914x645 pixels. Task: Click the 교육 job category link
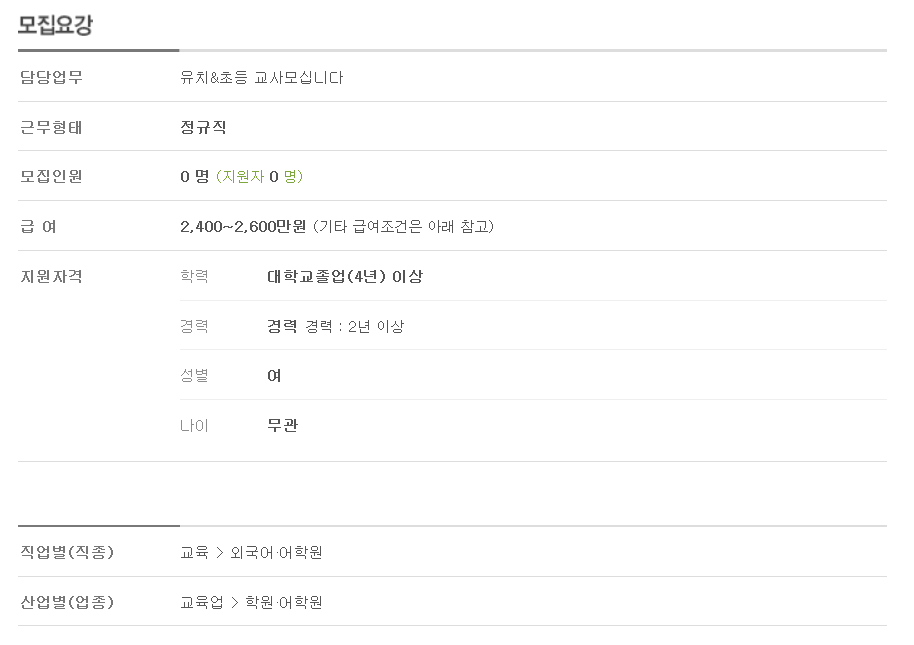tap(194, 552)
